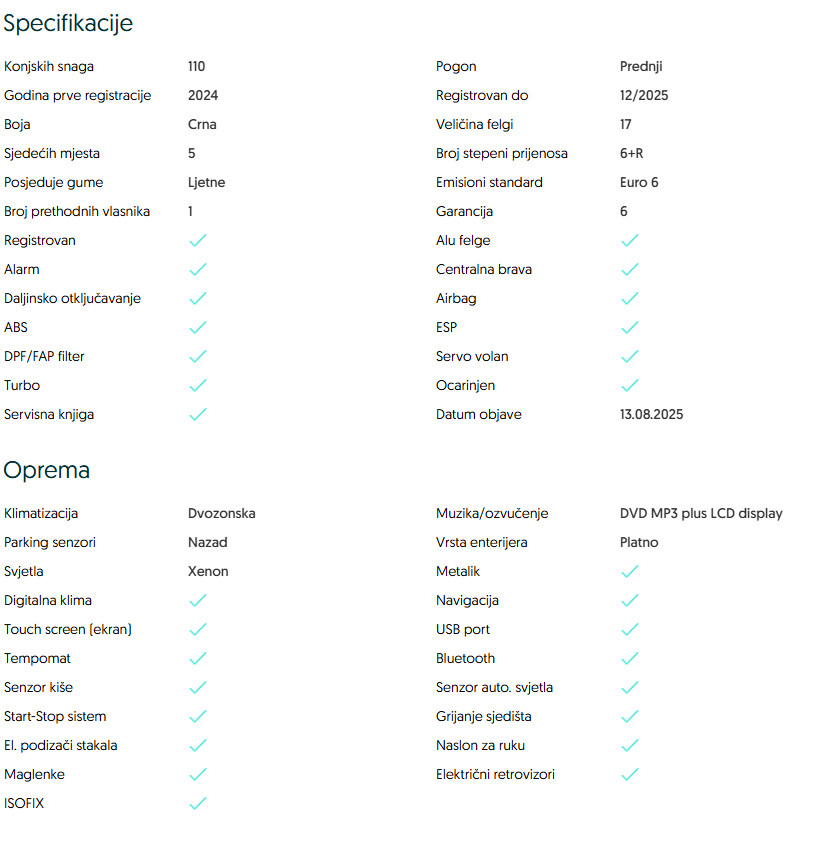Viewport: 814px width, 843px height.
Task: Click the Emisioni standard value Euro 6
Action: pos(639,182)
